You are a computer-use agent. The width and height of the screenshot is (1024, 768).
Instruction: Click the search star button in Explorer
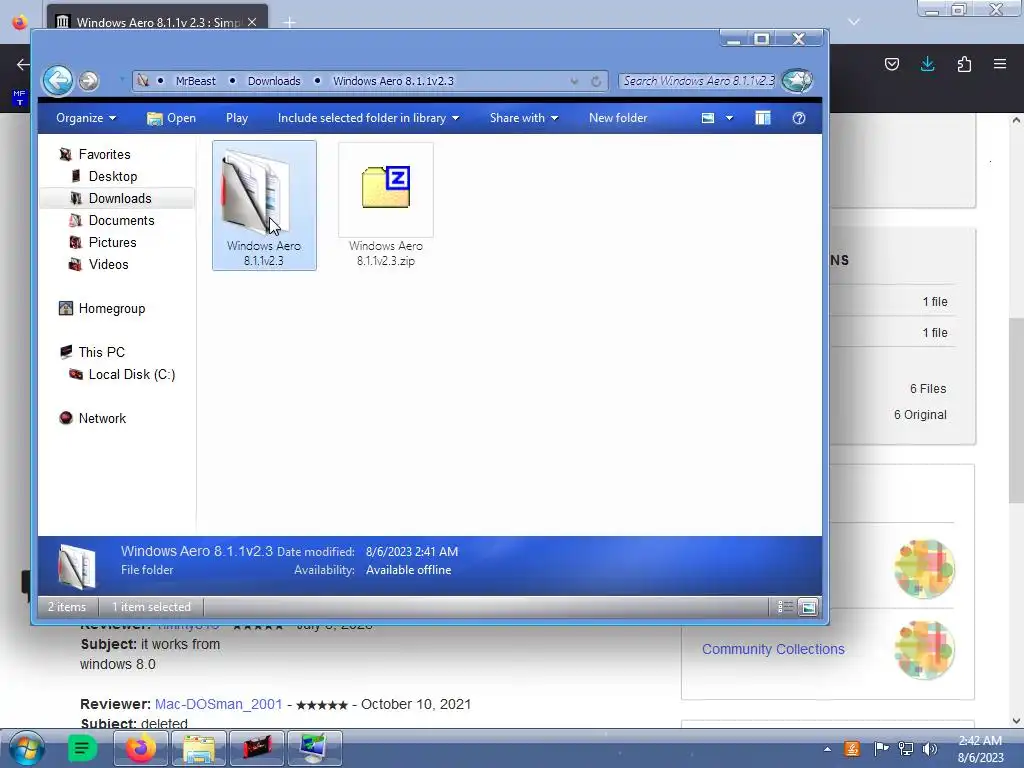click(x=797, y=81)
